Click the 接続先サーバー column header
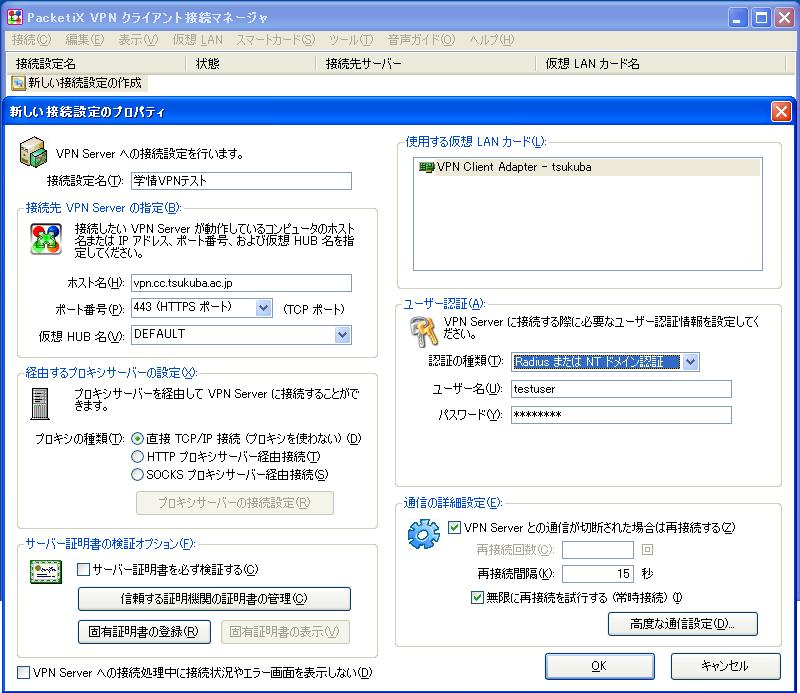 tap(425, 64)
